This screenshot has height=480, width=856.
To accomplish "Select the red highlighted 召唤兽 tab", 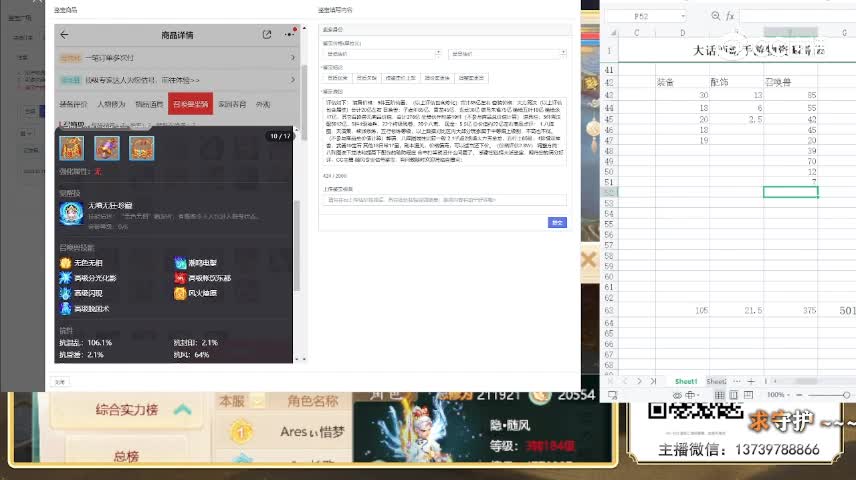I will click(191, 104).
